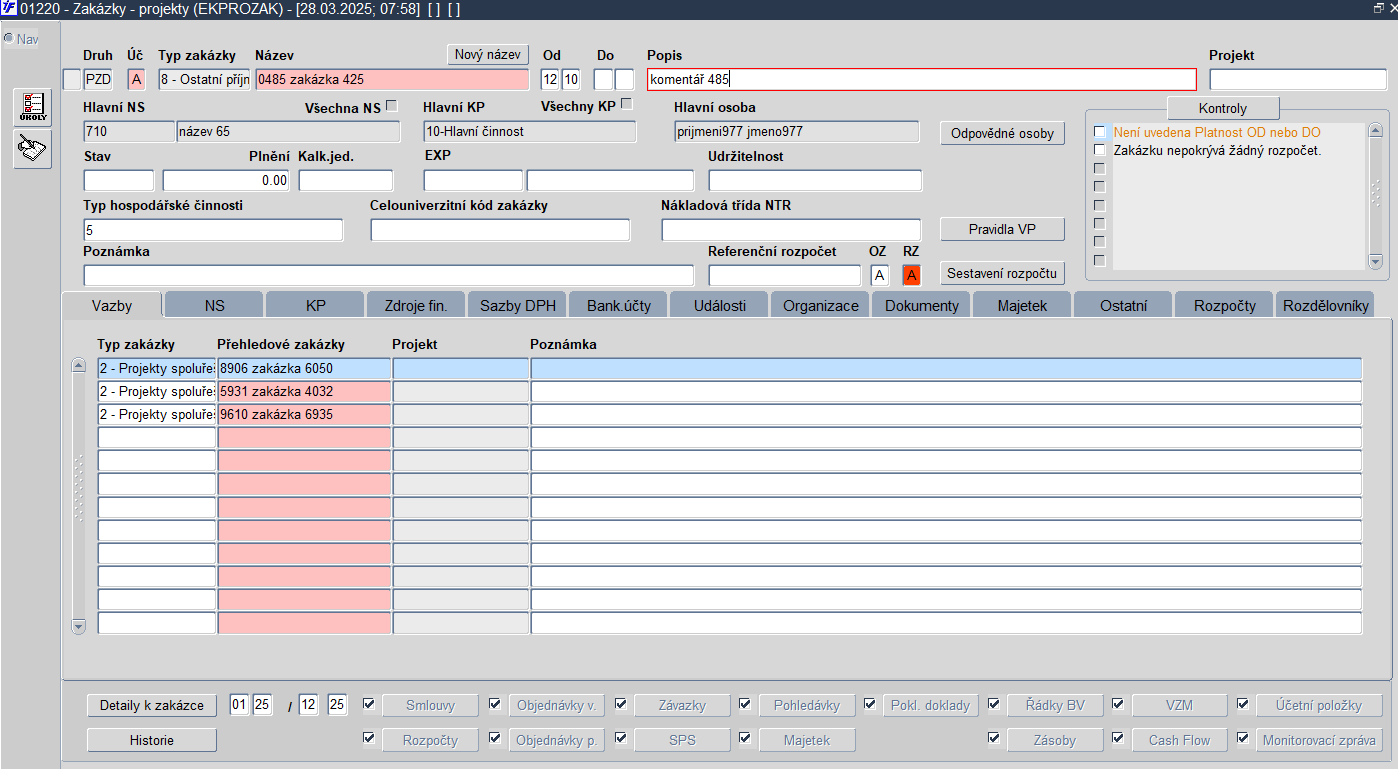Switch to the Rozpočty tab
Image resolution: width=1398 pixels, height=769 pixels.
pos(1224,305)
